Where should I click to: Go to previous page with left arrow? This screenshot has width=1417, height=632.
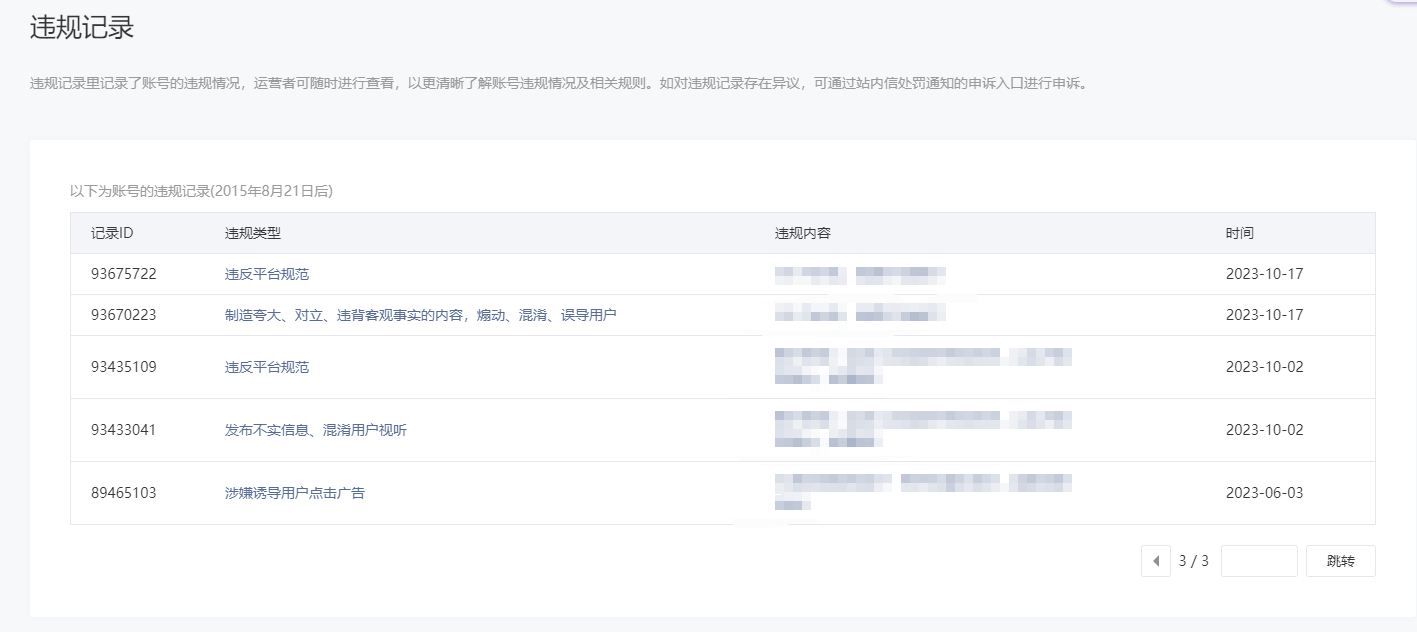[x=1155, y=561]
